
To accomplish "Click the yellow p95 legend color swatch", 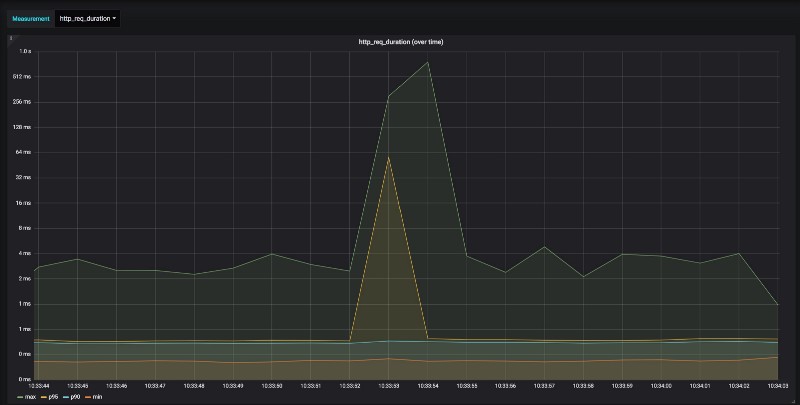I will [x=43, y=397].
